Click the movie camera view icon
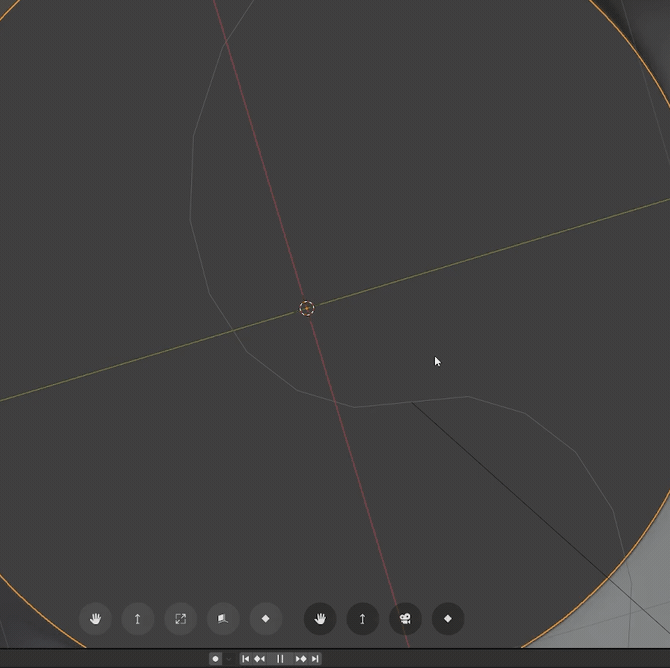 [405, 619]
